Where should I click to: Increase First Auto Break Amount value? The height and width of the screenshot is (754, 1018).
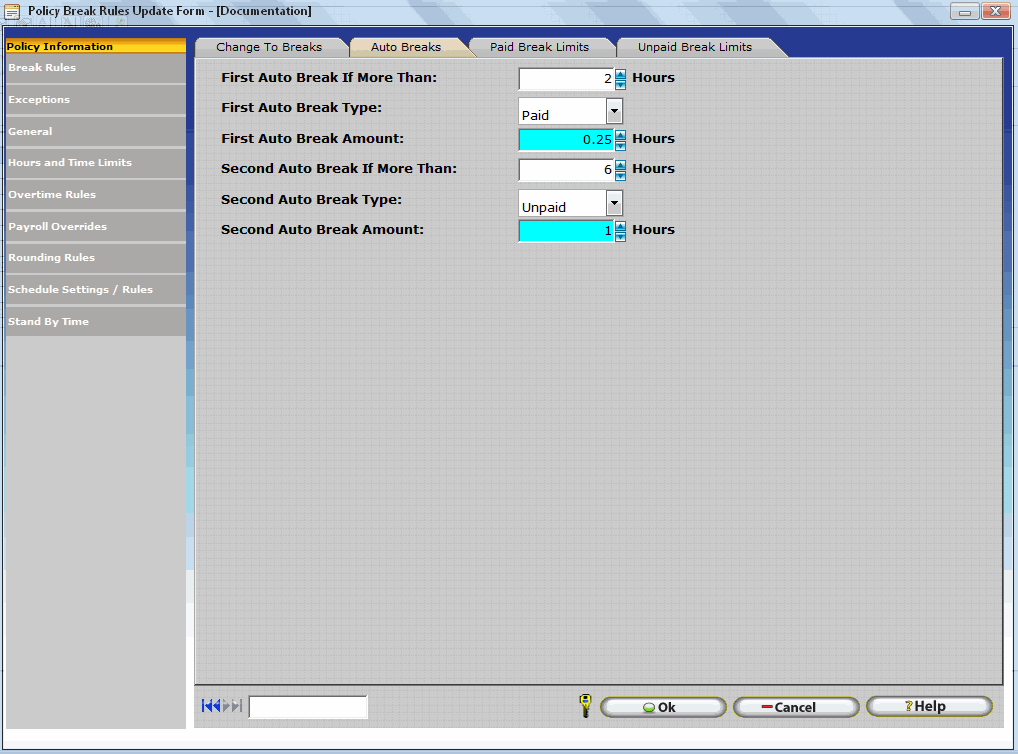620,134
